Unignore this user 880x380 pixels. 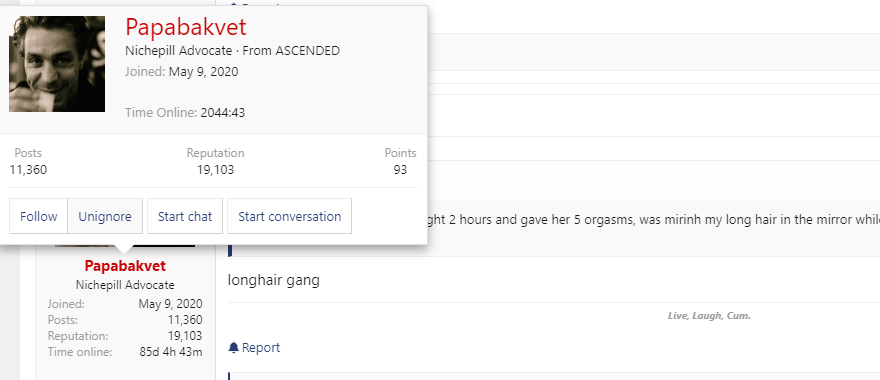point(105,216)
